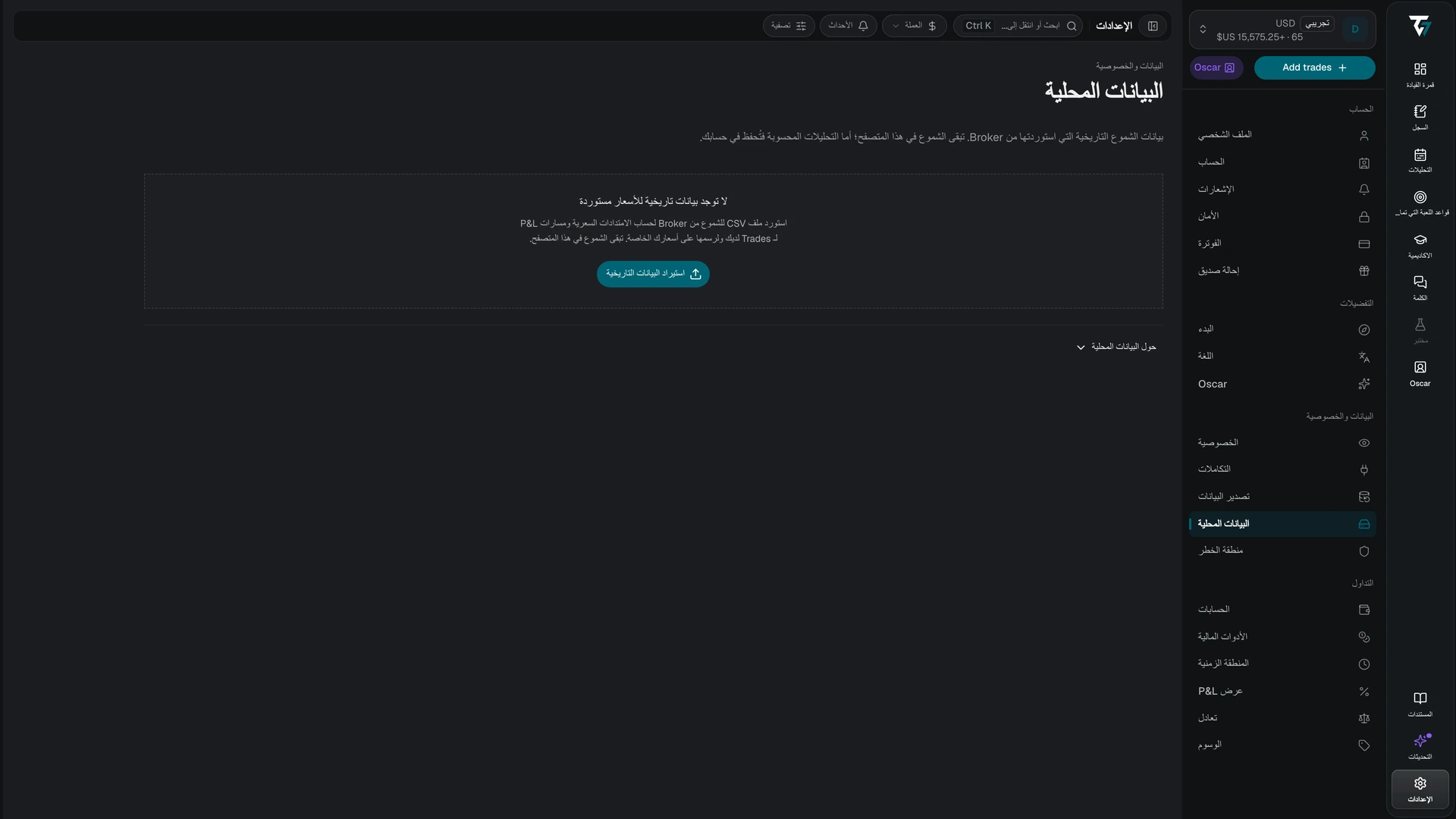Viewport: 1456px width, 819px height.
Task: Open the chat bubbles rail icon
Action: [x=1420, y=288]
